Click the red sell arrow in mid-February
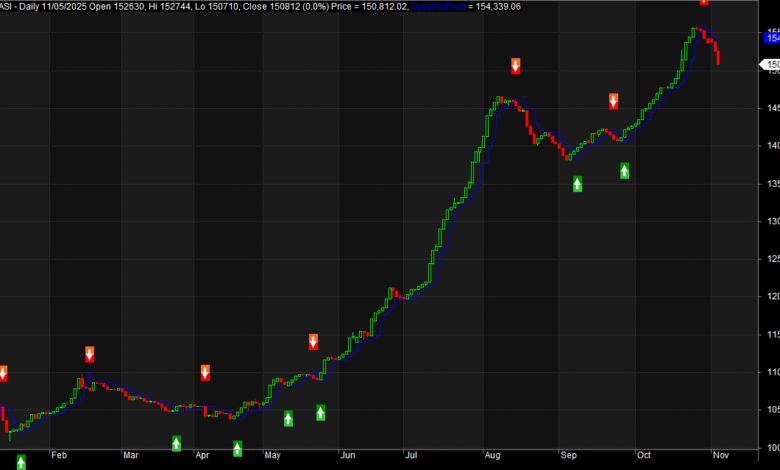 pyautogui.click(x=90, y=354)
